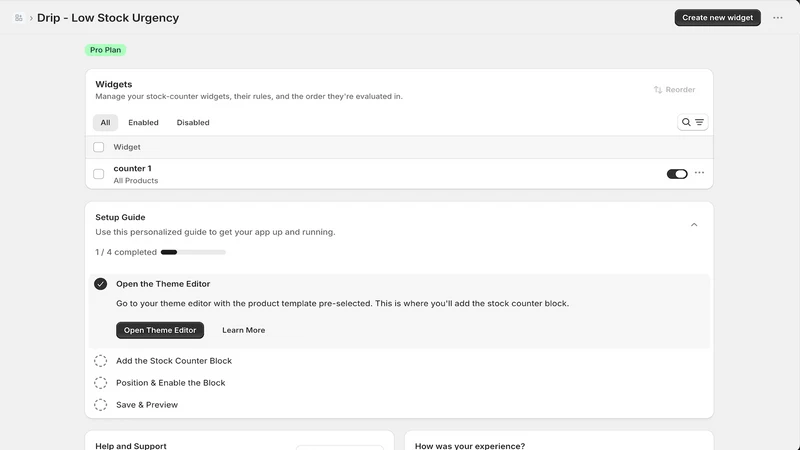The width and height of the screenshot is (800, 450).
Task: Open the search and filter widgets button
Action: pos(692,122)
